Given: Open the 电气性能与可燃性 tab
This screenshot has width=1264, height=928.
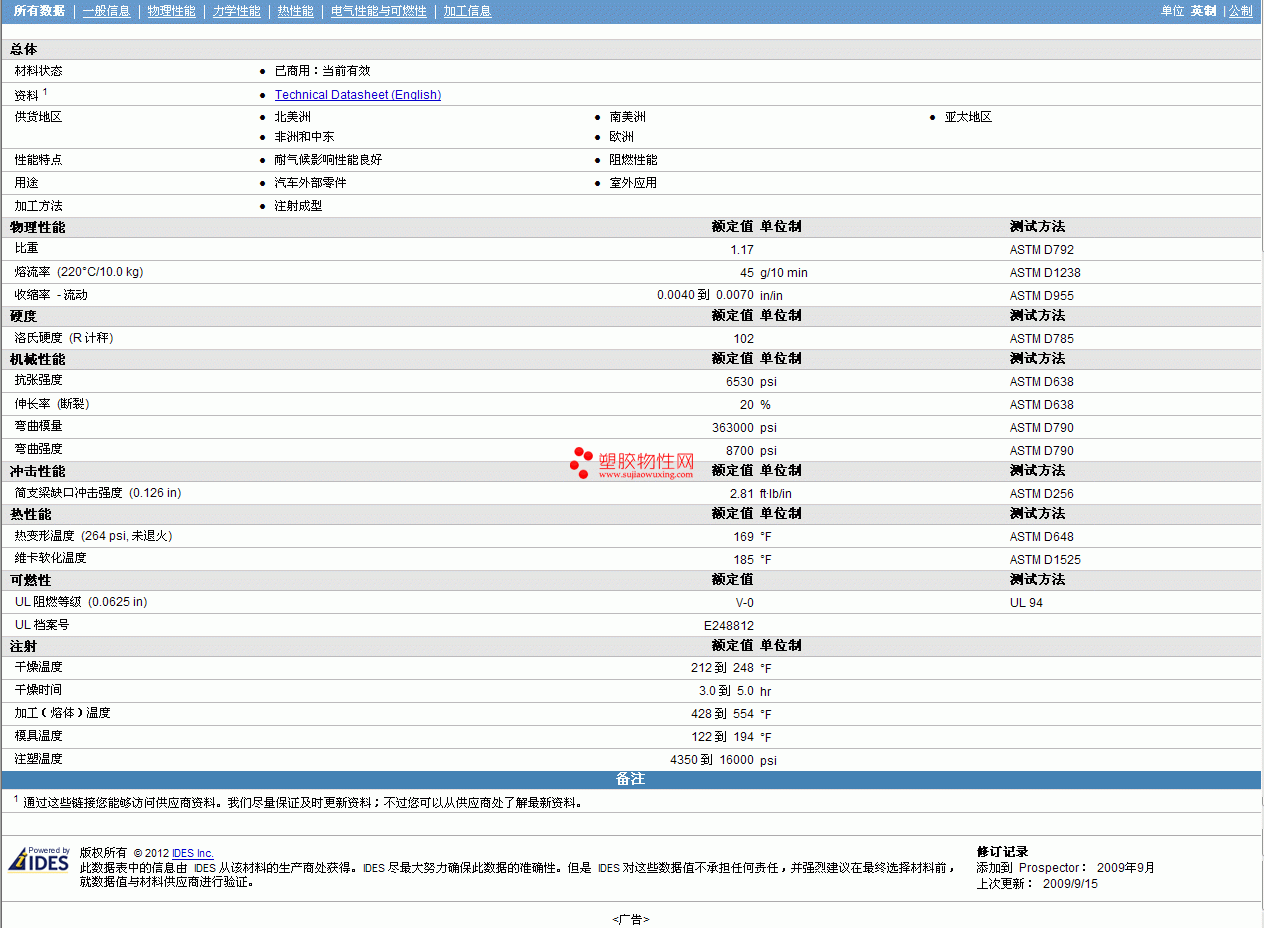Looking at the screenshot, I should coord(378,11).
